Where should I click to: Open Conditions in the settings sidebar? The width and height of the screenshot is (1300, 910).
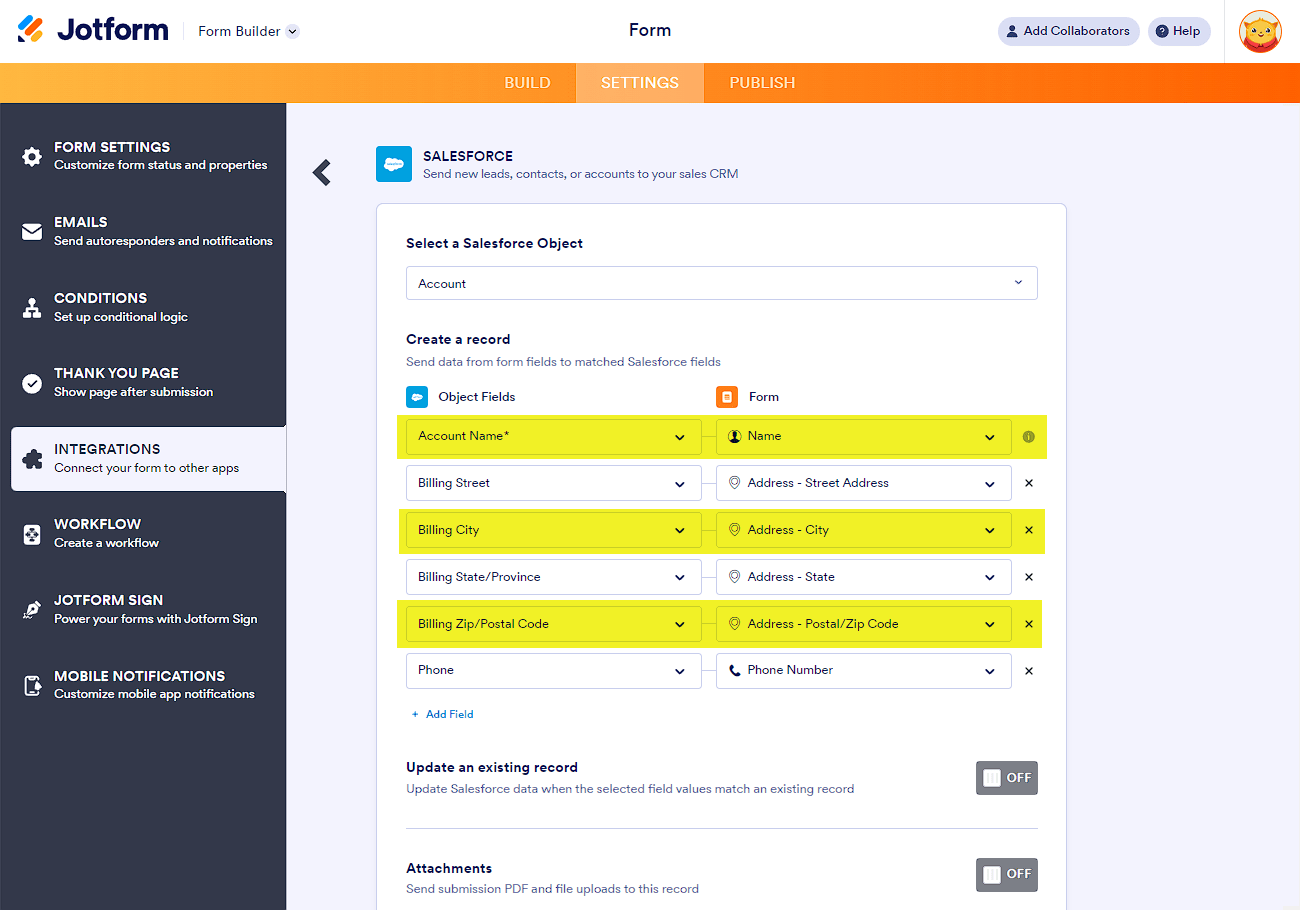click(100, 306)
